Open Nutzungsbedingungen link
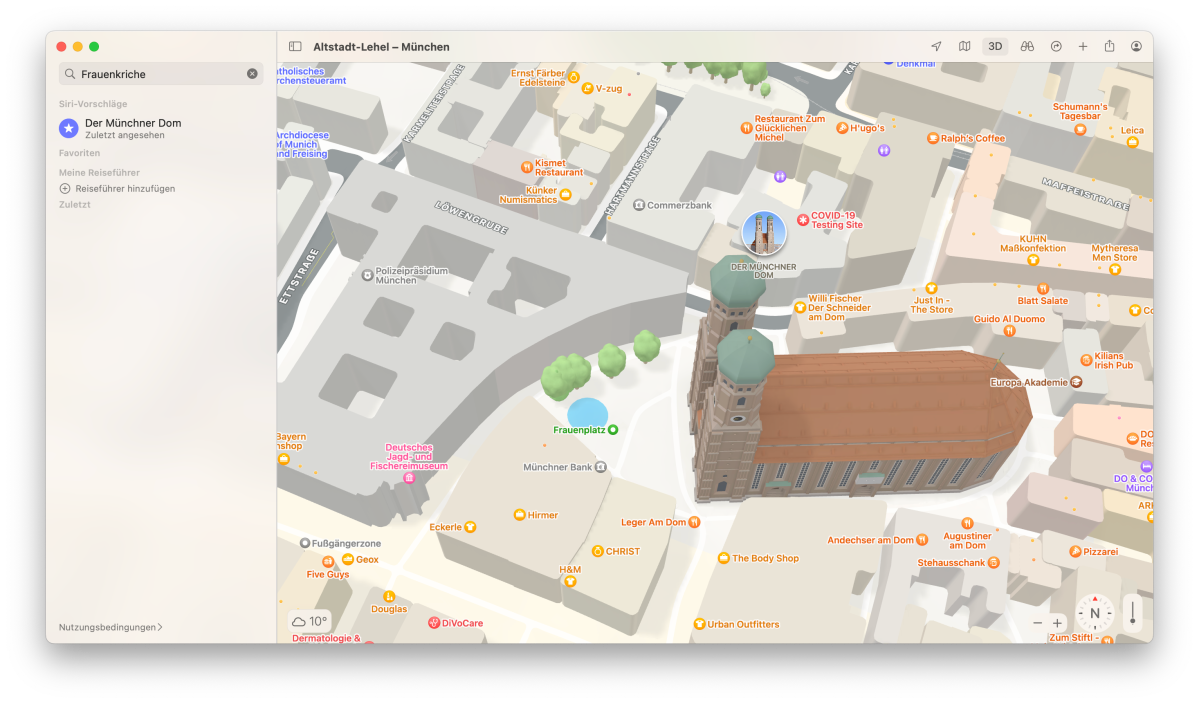The width and height of the screenshot is (1199, 704). pos(111,628)
